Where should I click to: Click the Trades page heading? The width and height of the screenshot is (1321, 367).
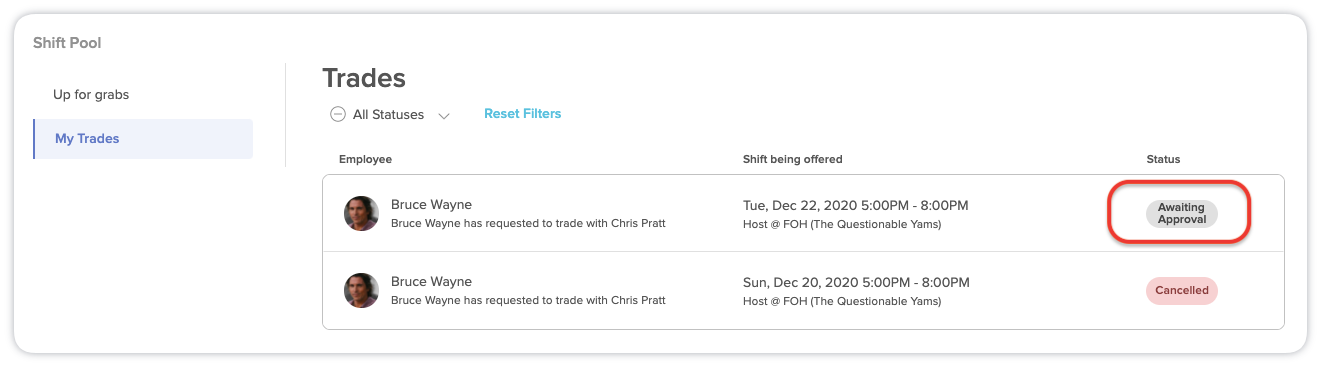coord(364,78)
